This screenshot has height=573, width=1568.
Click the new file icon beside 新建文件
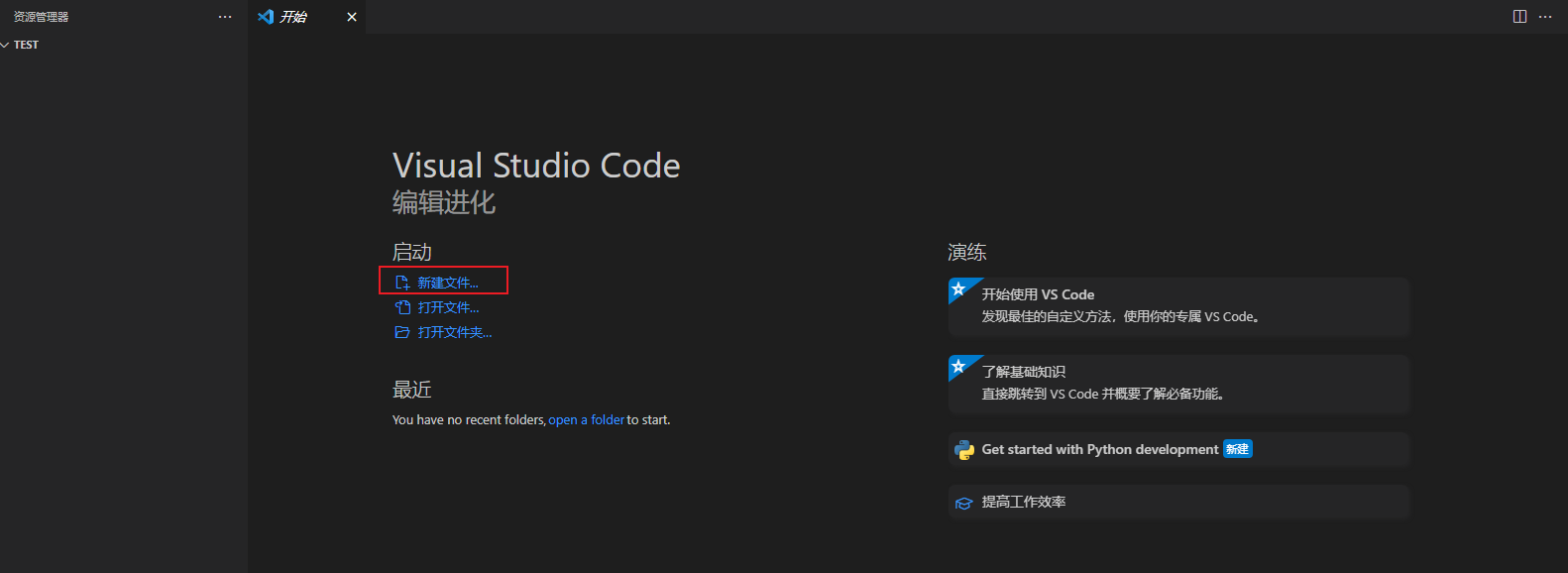(401, 283)
